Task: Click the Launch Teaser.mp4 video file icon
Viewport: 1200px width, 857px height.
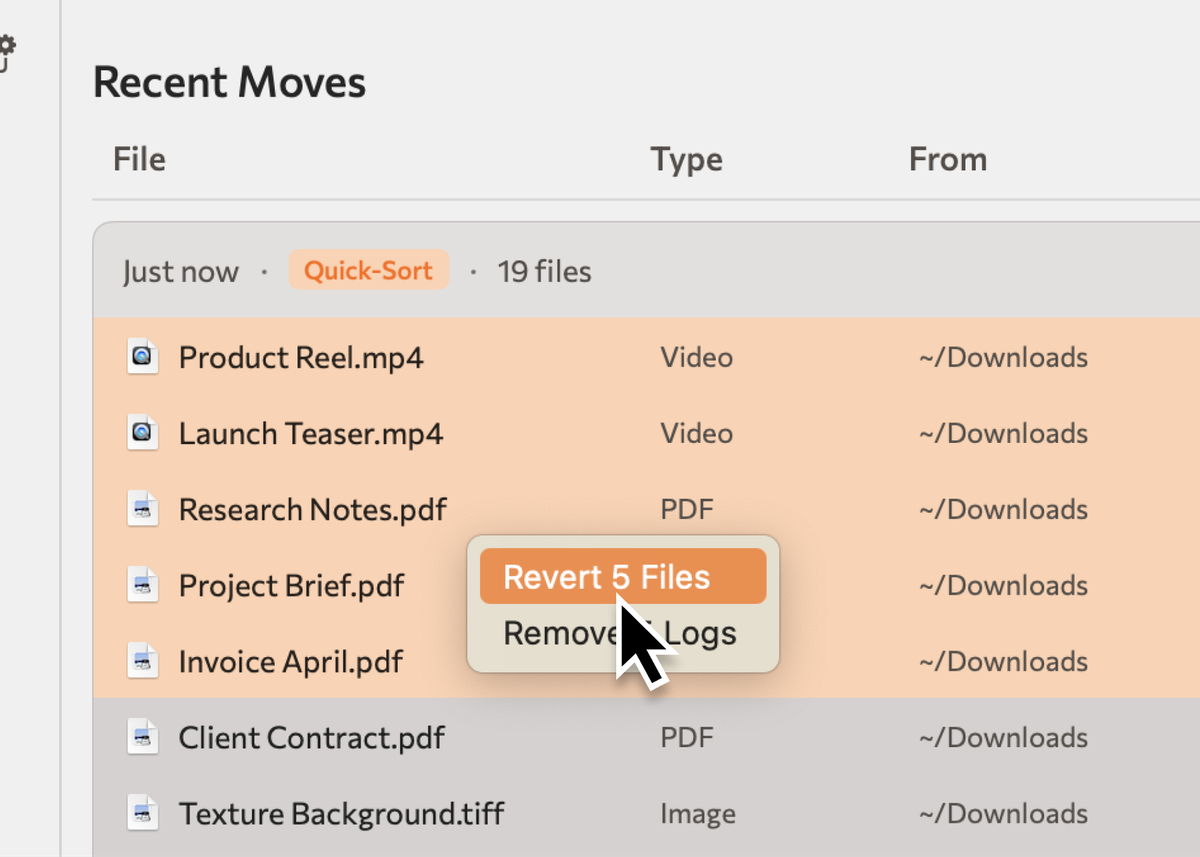Action: [x=143, y=433]
